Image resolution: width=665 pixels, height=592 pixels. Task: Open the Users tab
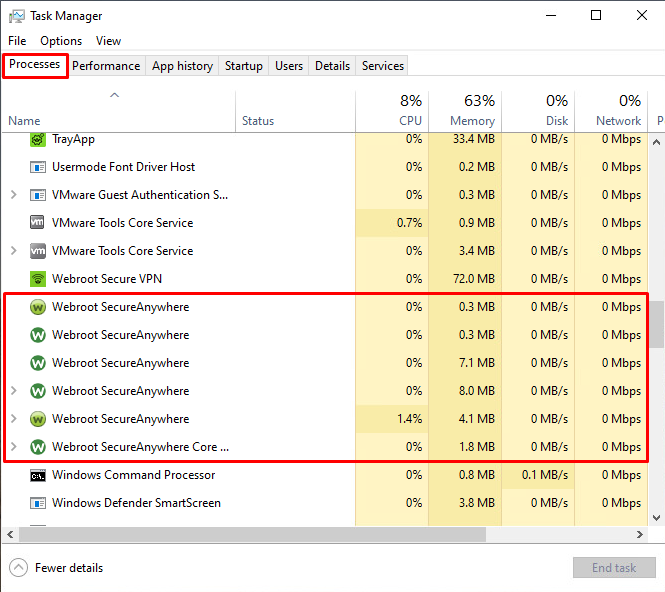point(289,66)
